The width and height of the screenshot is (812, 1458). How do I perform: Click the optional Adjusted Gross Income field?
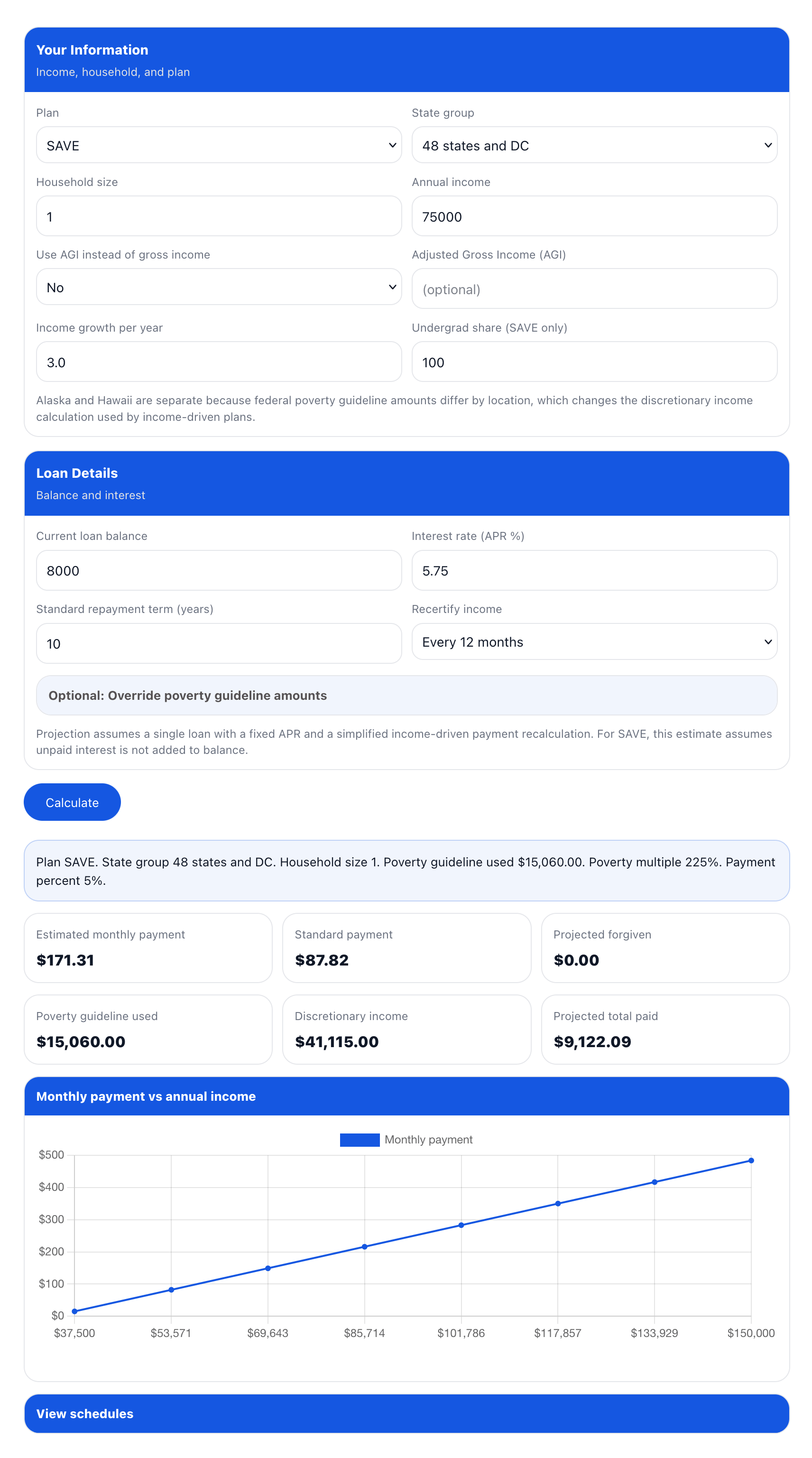click(593, 288)
